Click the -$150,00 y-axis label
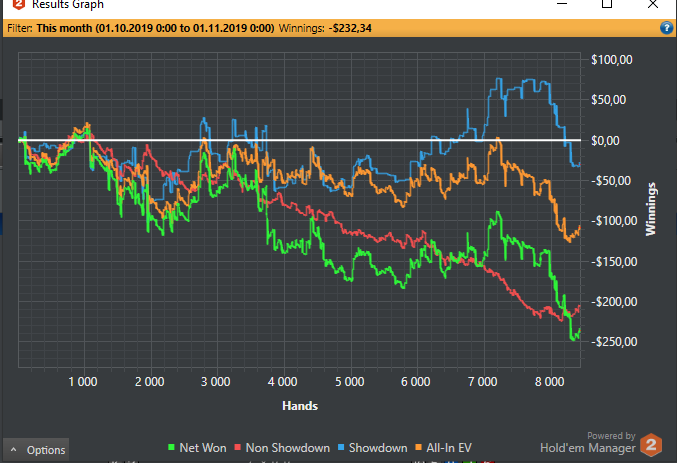677x463 pixels. (614, 261)
